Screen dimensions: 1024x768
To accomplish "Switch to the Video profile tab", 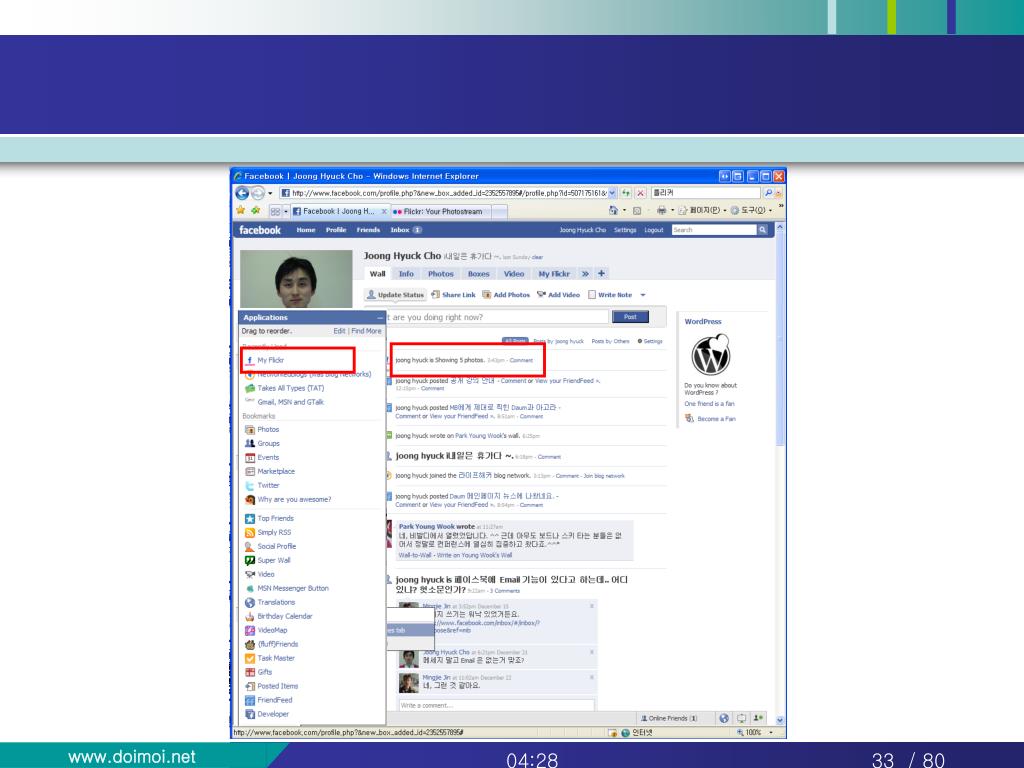I will 514,274.
